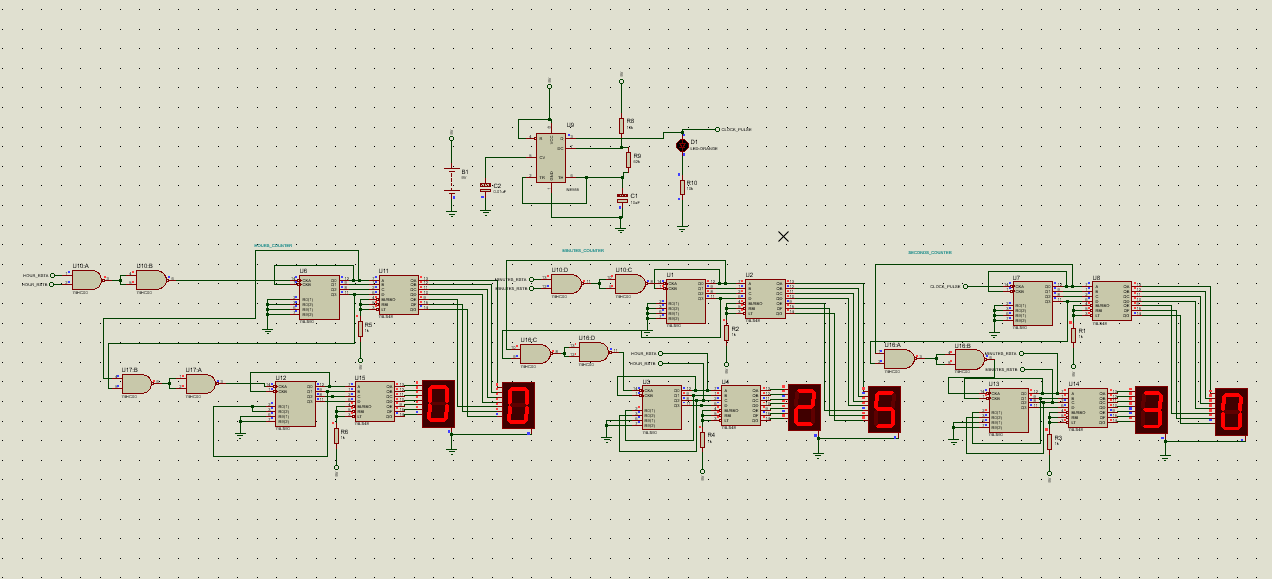Select capacitor C2 beside the battery
Image resolution: width=1272 pixels, height=579 pixels.
tap(486, 187)
